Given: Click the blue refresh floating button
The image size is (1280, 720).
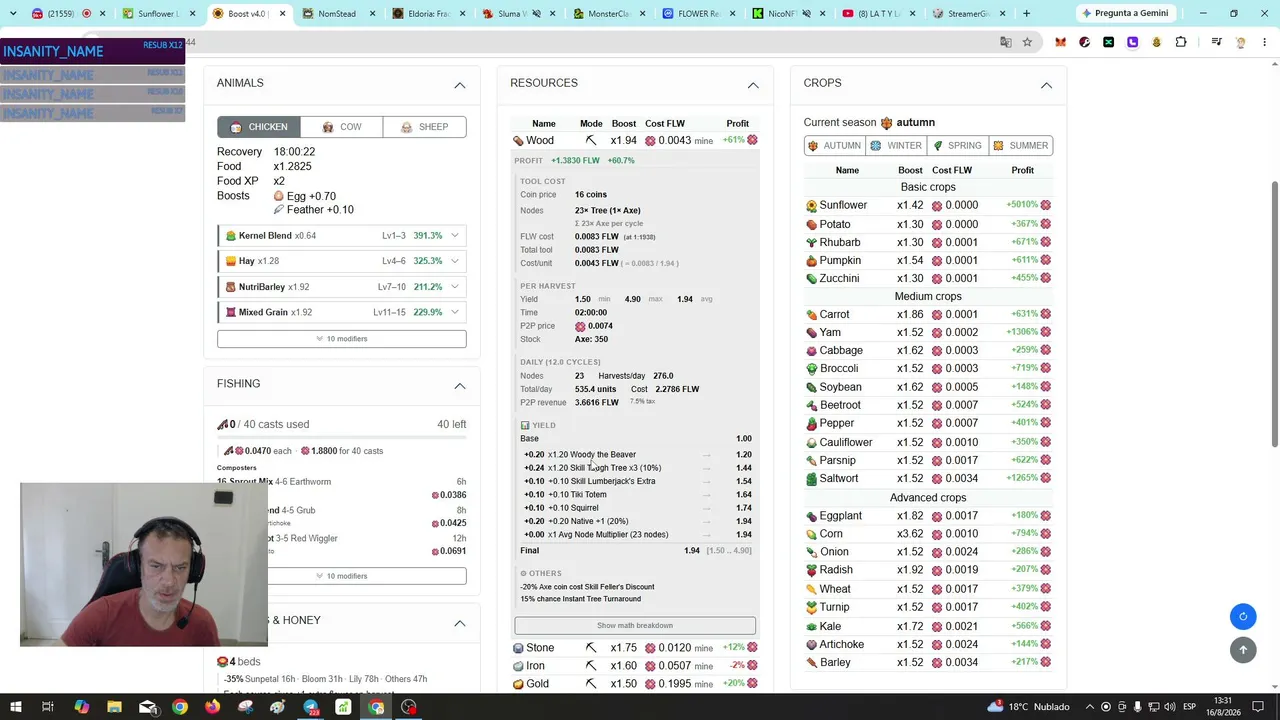Looking at the screenshot, I should [1243, 616].
